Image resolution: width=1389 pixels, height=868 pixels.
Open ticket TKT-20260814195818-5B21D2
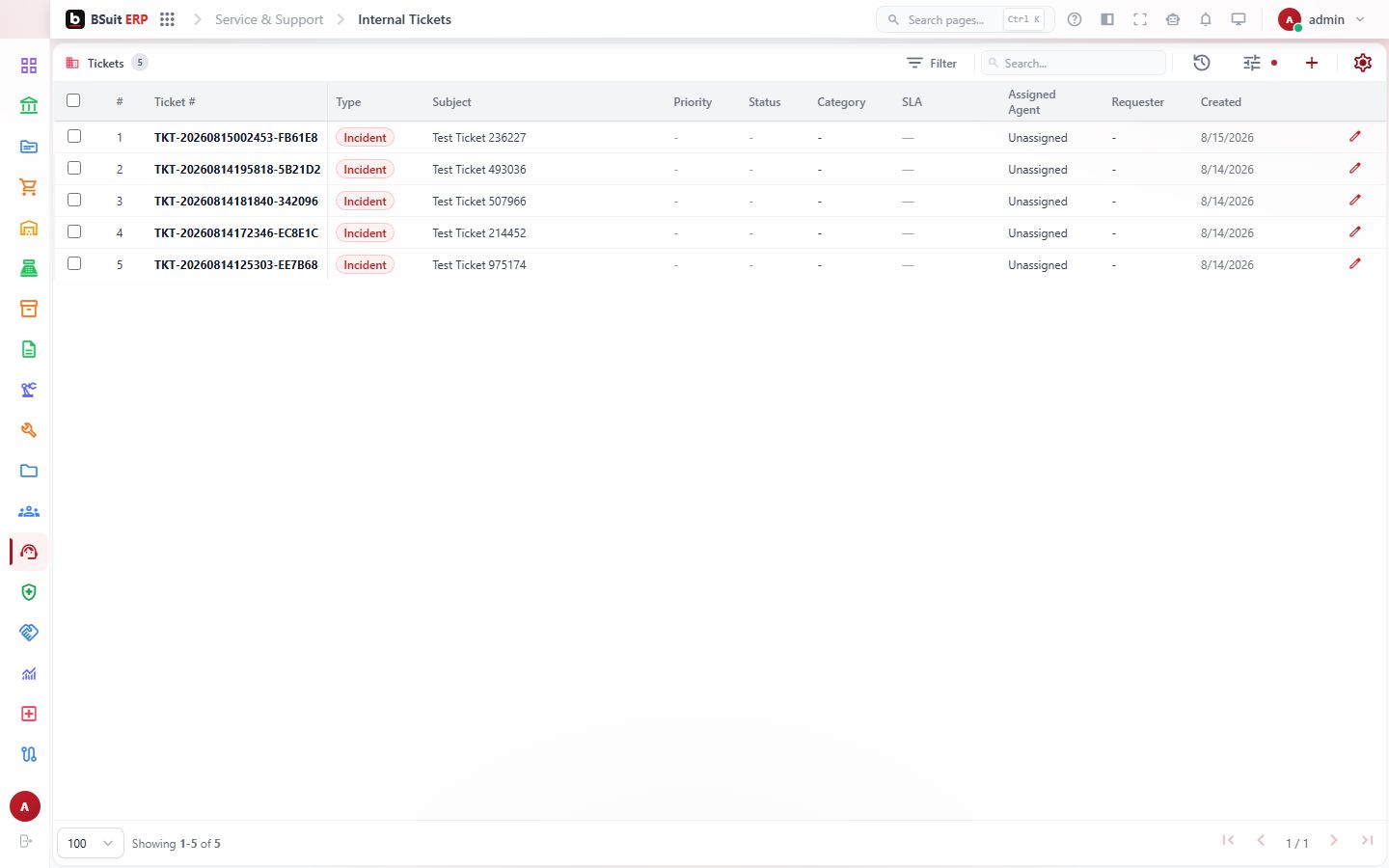(x=237, y=170)
